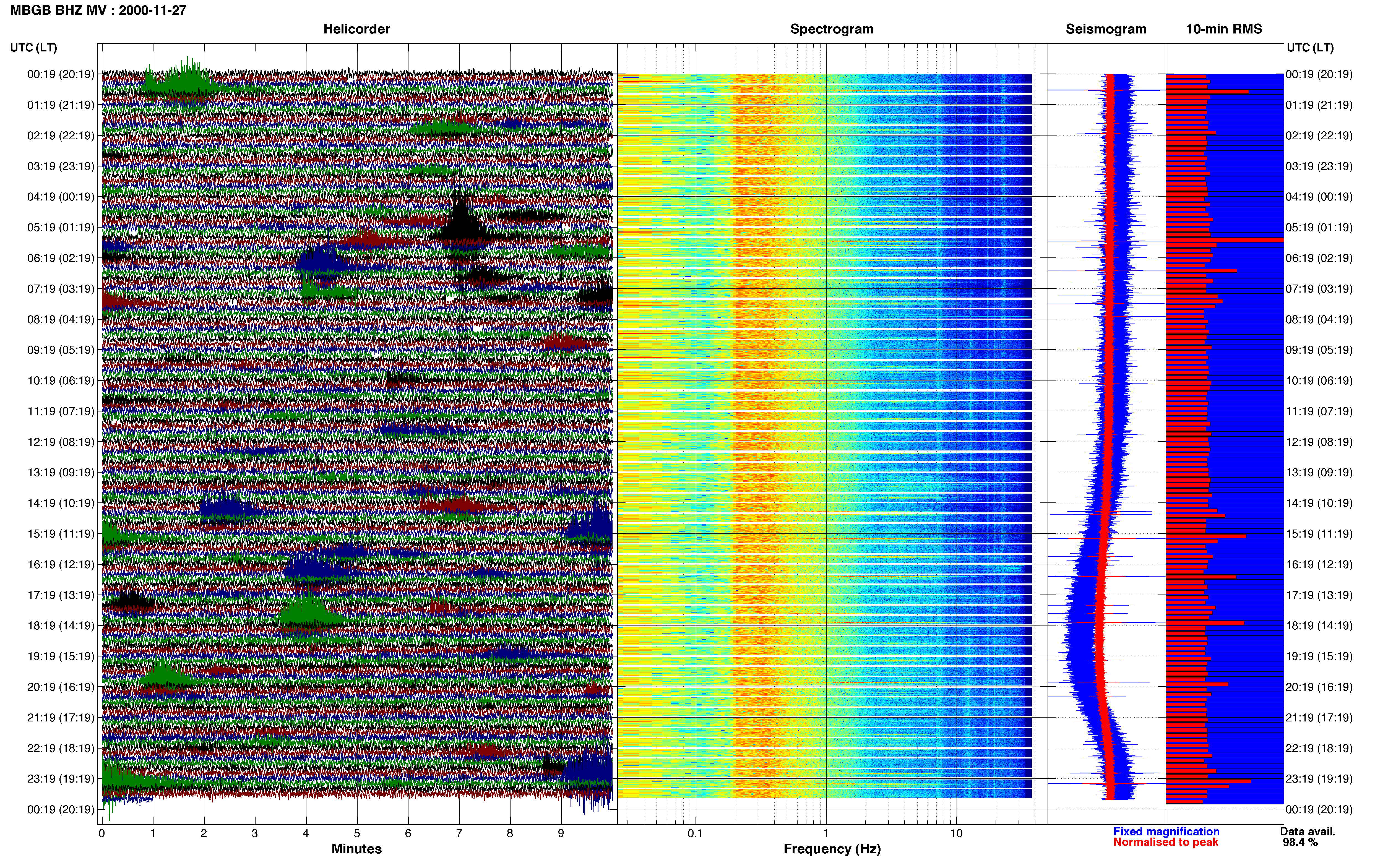Click the left 13:19 (09:19) time label
The image size is (1388, 868).
[x=60, y=473]
